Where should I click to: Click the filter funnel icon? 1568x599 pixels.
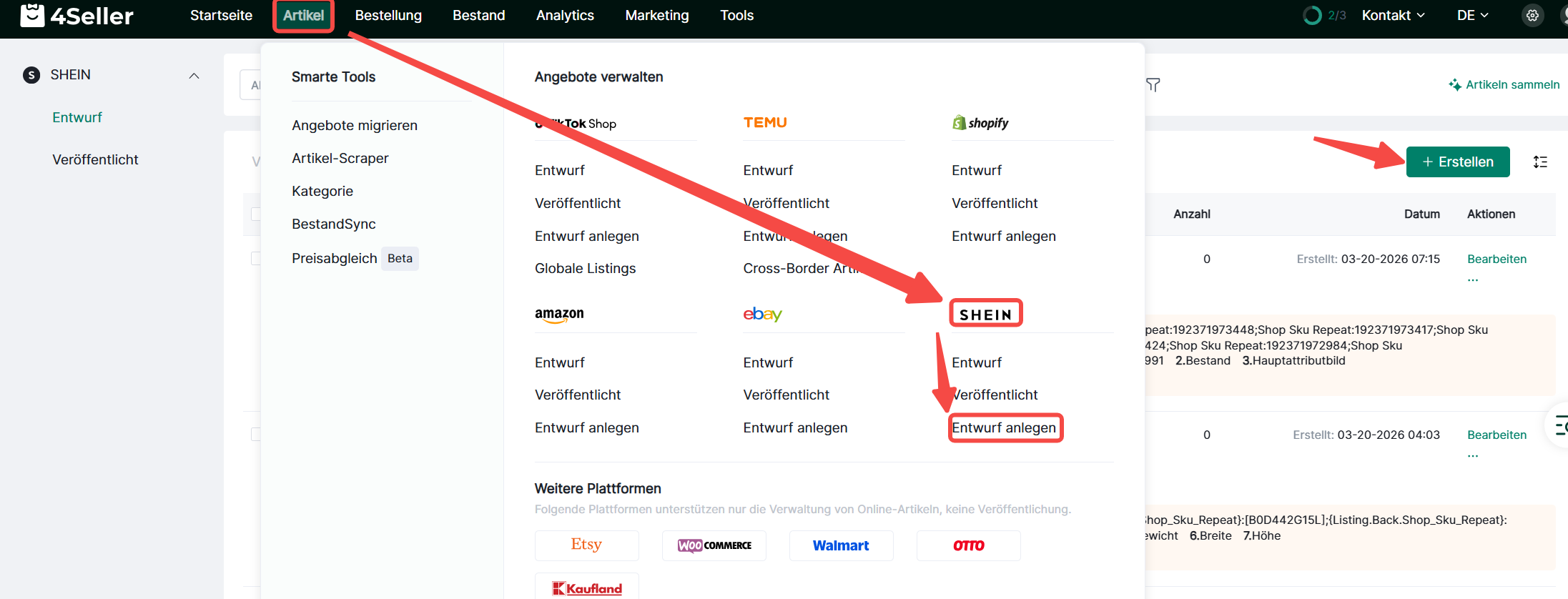[x=1153, y=85]
